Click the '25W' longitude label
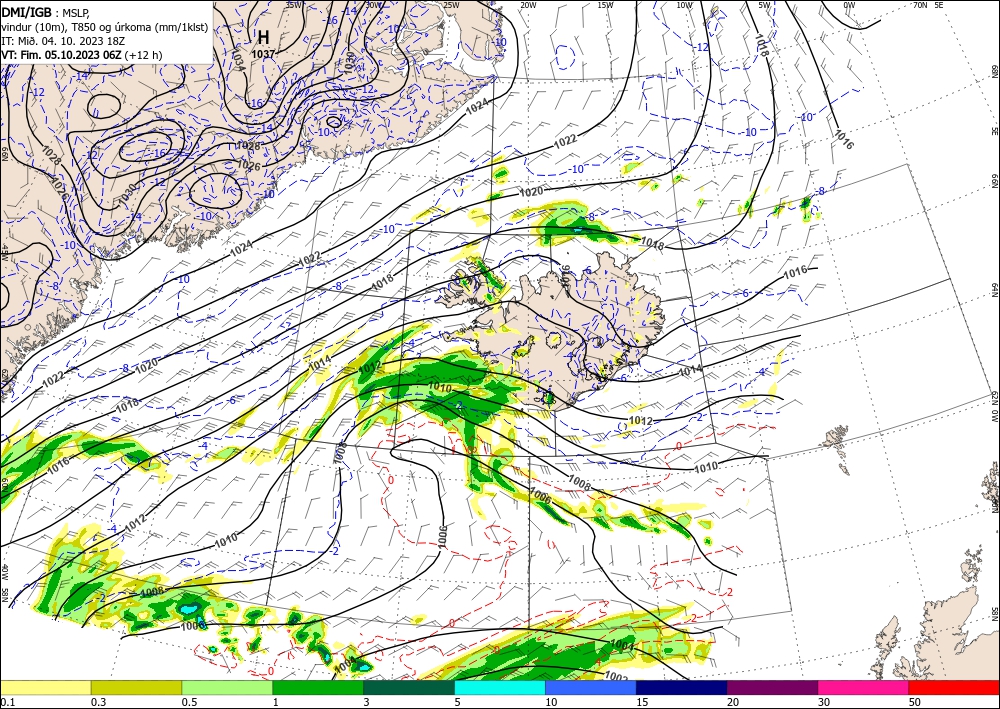Image resolution: width=1000 pixels, height=709 pixels. [451, 5]
